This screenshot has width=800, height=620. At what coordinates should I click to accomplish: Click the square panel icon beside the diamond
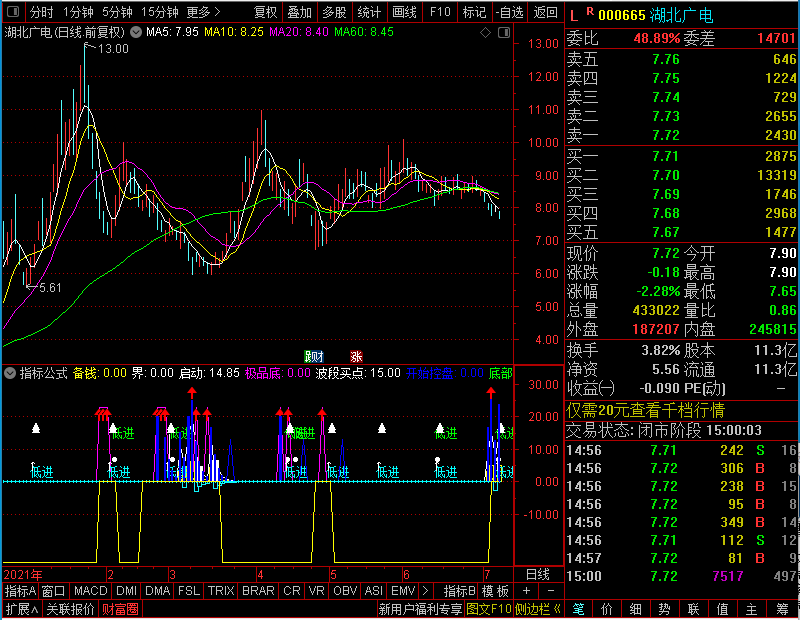tap(504, 33)
